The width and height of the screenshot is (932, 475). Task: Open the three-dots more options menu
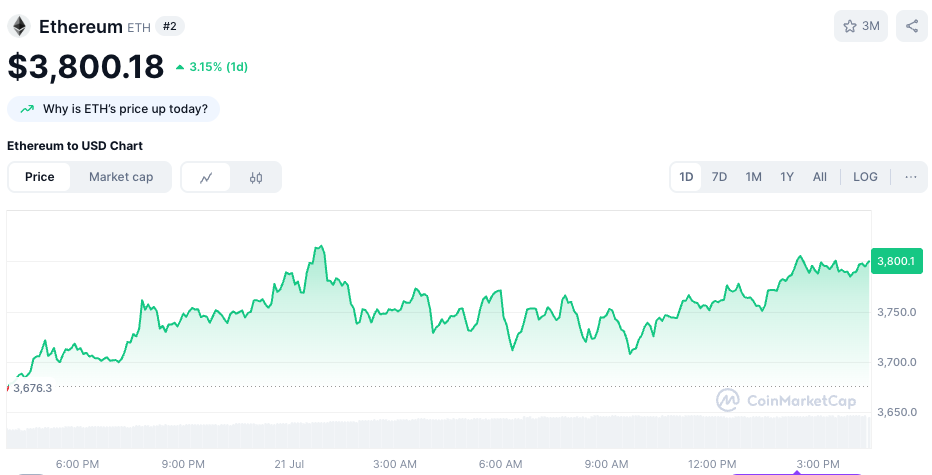click(x=911, y=177)
